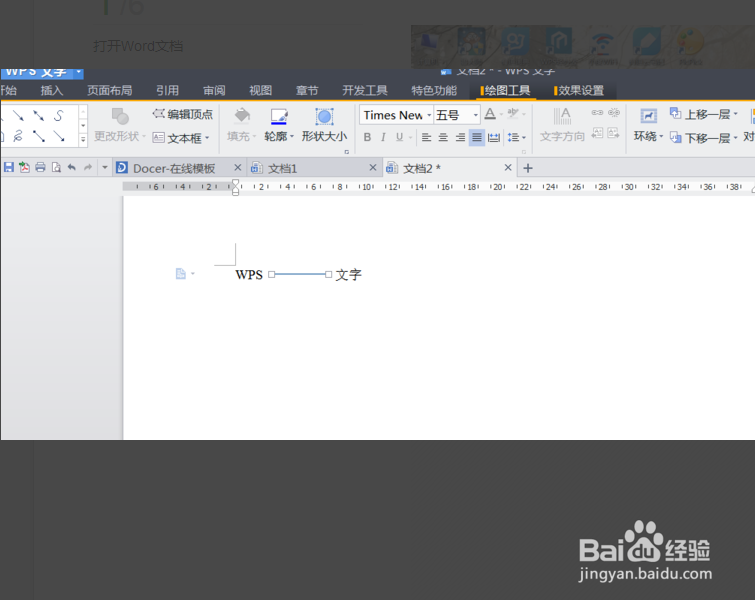Viewport: 755px width, 600px height.
Task: Open the 章节 ribbon tab
Action: (x=307, y=91)
